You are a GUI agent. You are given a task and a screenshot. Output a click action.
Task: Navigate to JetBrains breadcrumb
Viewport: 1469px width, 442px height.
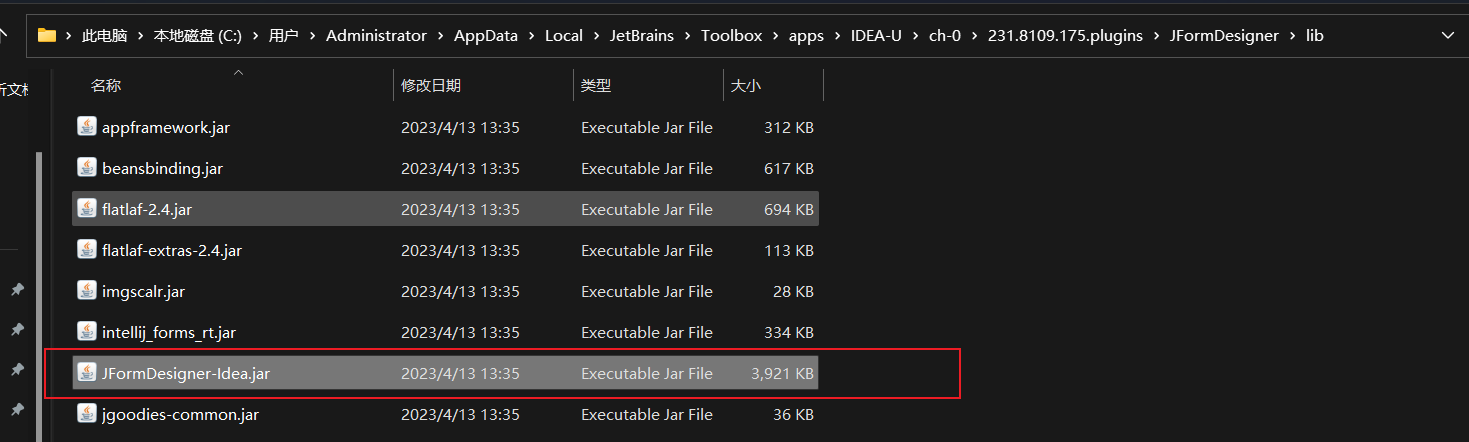[x=642, y=35]
